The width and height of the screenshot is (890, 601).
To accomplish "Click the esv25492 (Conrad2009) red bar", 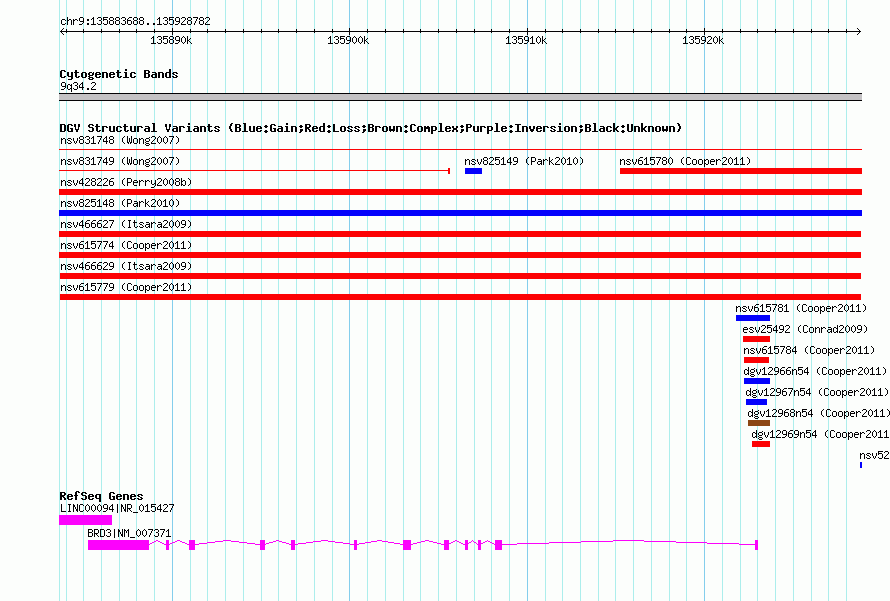I will click(x=756, y=339).
